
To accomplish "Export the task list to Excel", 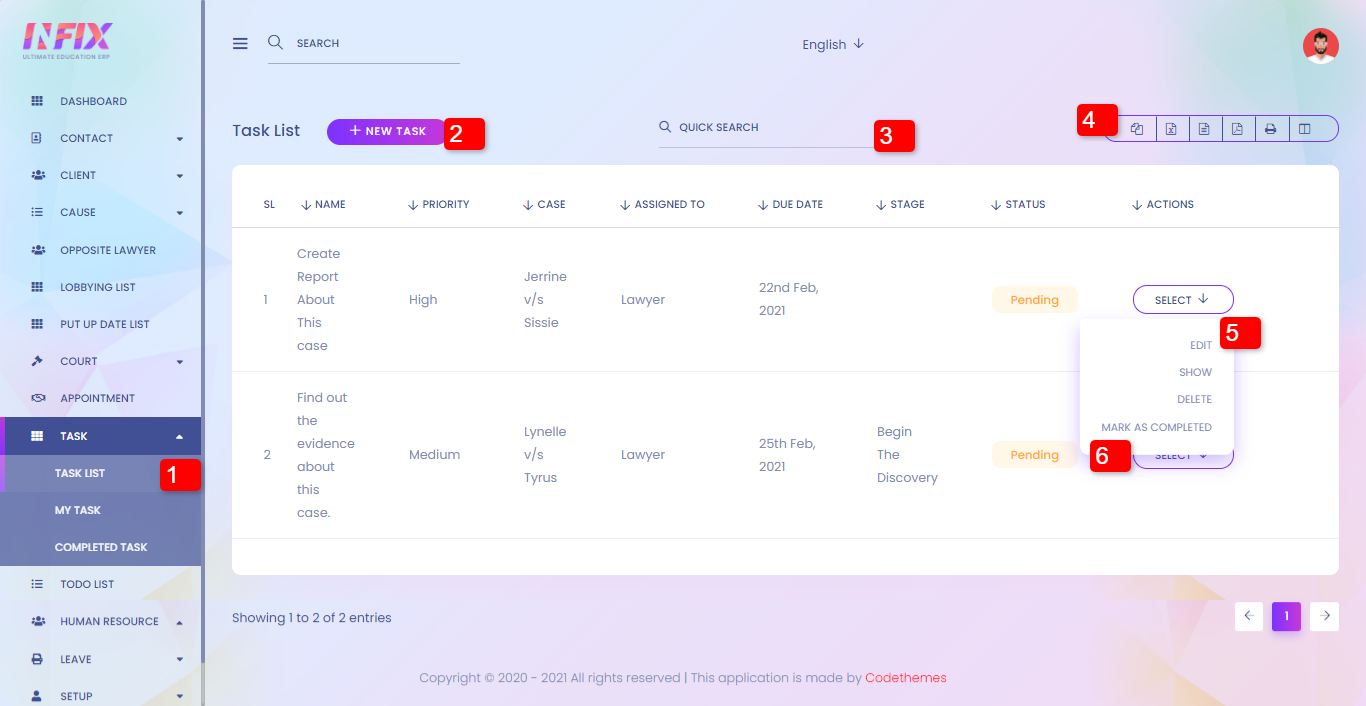I will (x=1171, y=129).
